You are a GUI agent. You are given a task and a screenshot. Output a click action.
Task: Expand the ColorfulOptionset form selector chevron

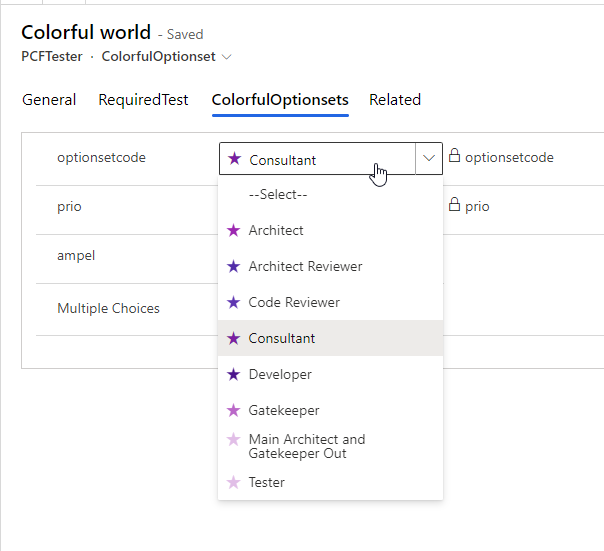tap(227, 57)
